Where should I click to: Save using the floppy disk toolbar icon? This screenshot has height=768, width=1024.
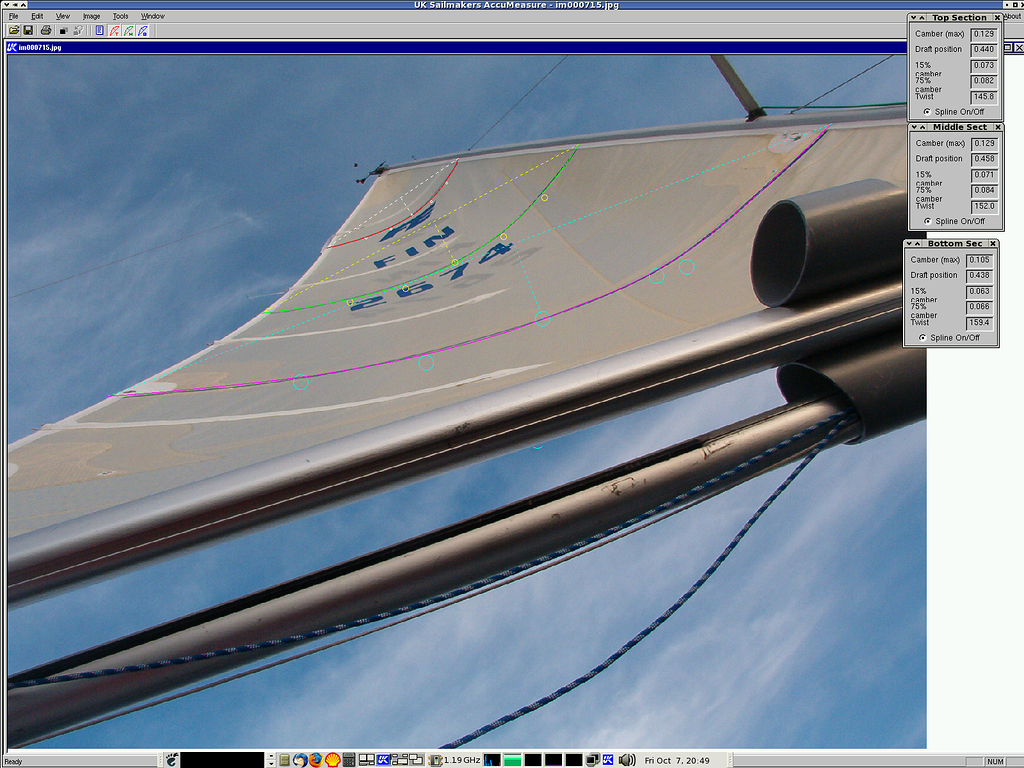click(x=28, y=30)
